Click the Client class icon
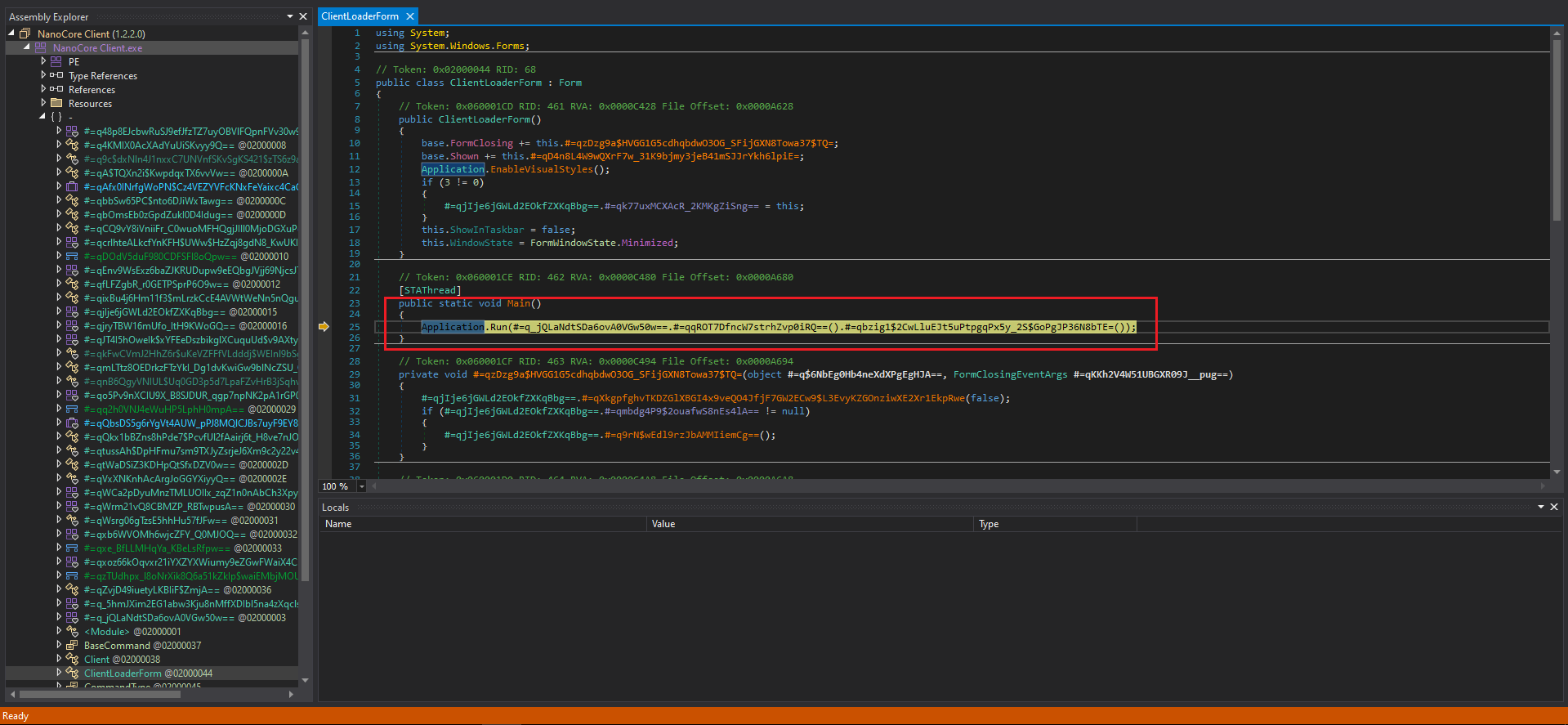Screen dimensions: 1568x725 pos(72,659)
